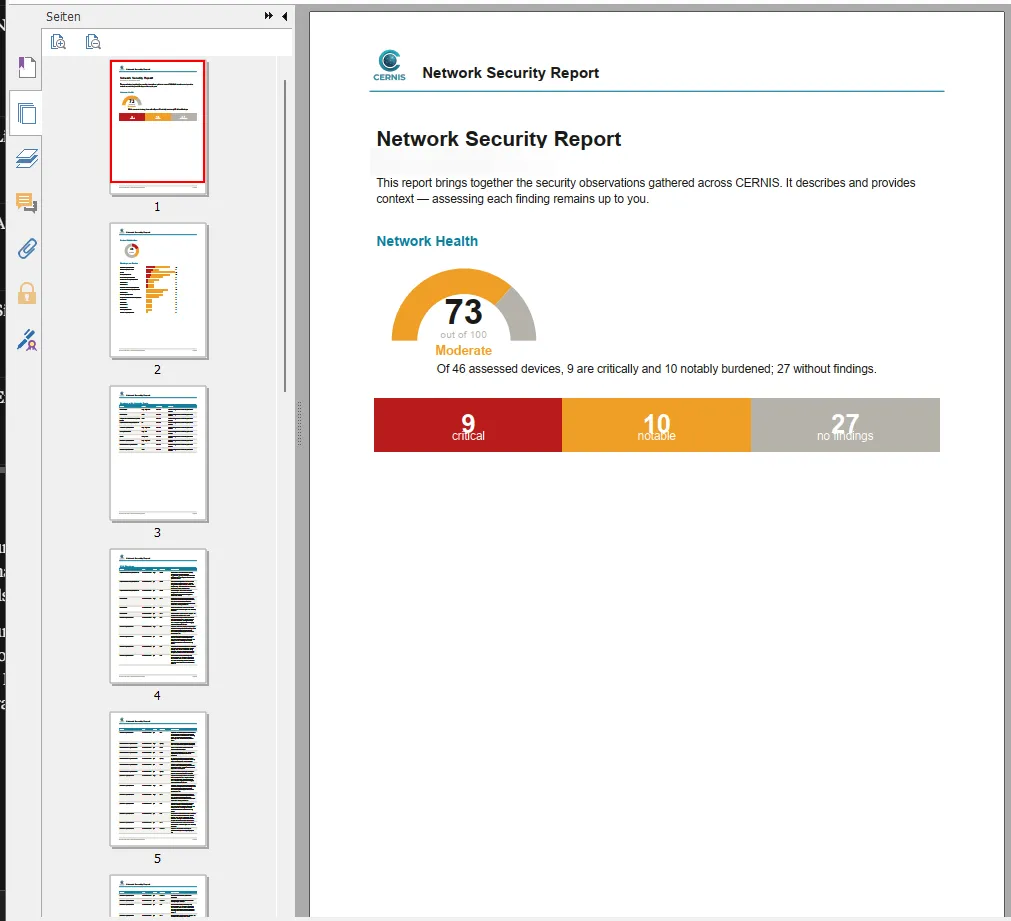Click the Seiten panel title
The image size is (1011, 921).
pos(63,17)
